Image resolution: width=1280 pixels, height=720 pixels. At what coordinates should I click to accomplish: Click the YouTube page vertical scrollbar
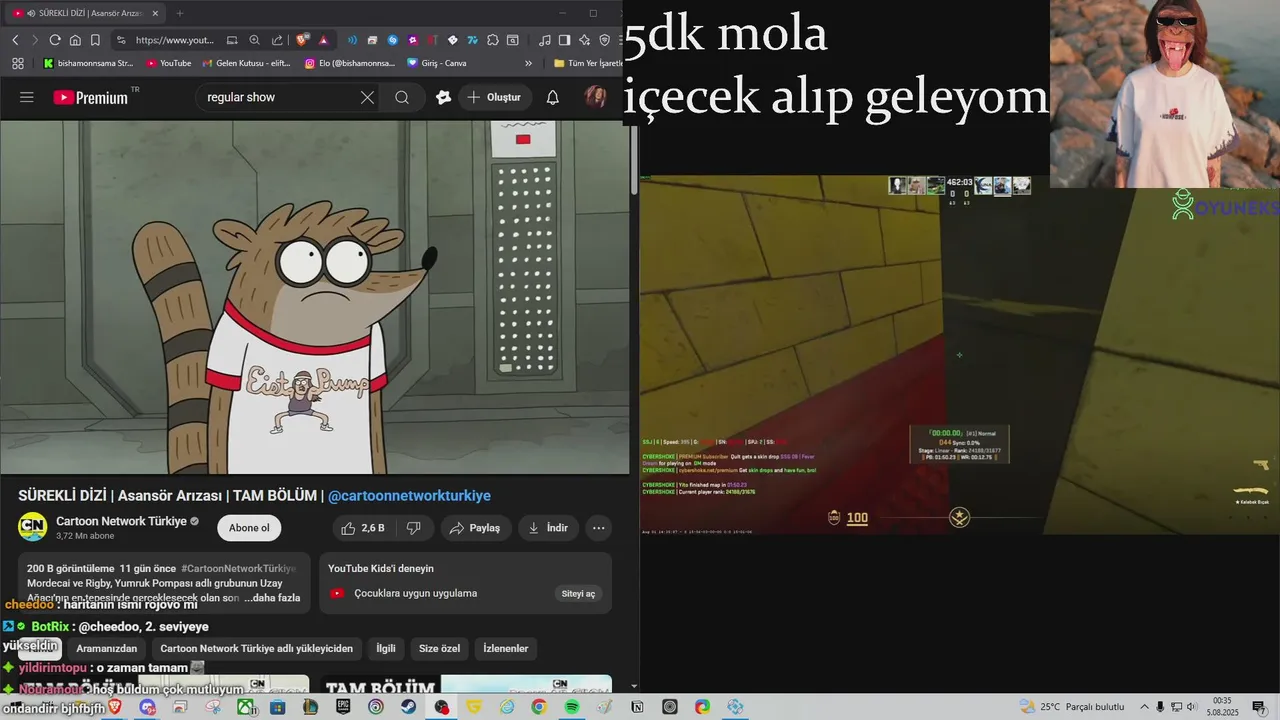click(x=634, y=160)
